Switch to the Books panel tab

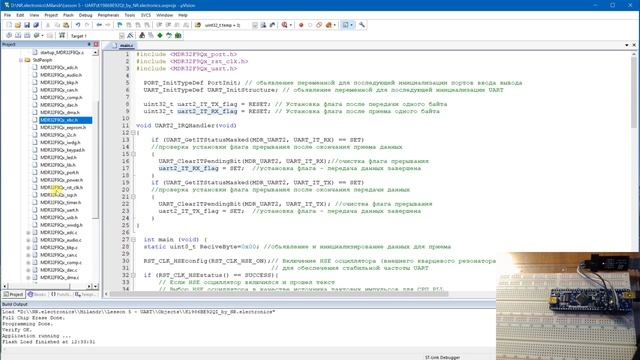[37, 294]
